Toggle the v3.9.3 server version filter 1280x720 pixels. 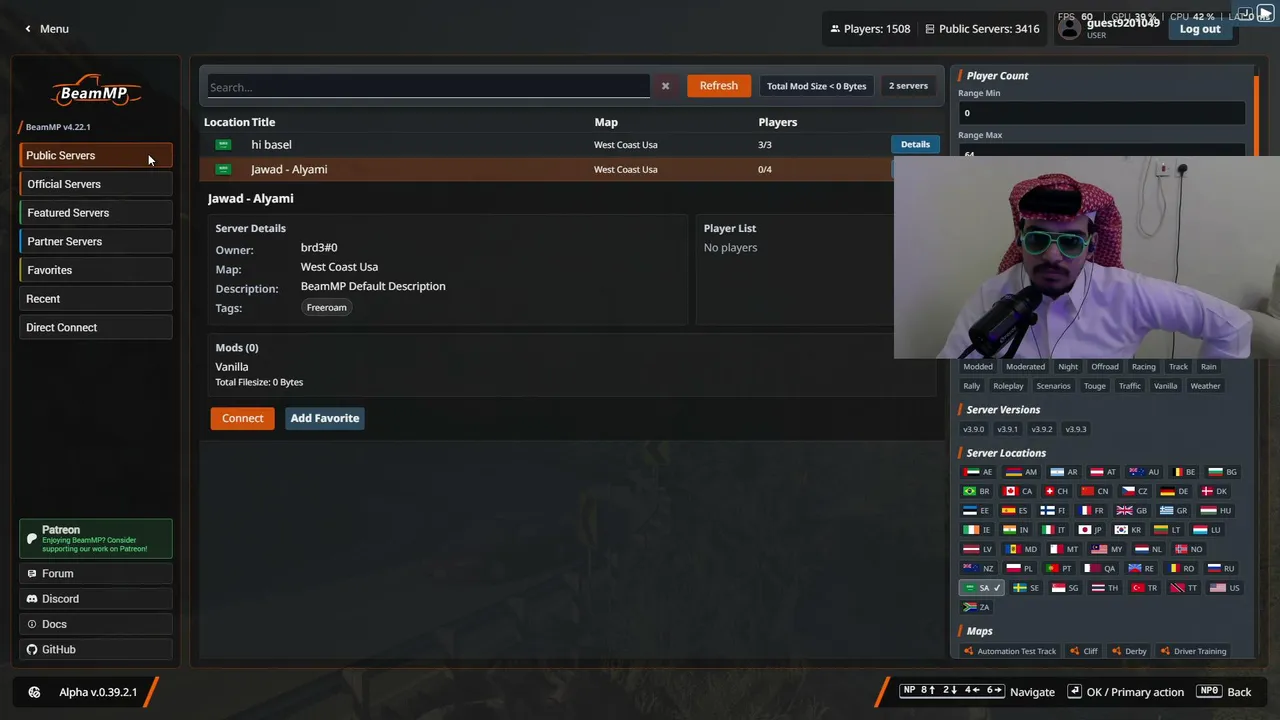[x=1076, y=429]
